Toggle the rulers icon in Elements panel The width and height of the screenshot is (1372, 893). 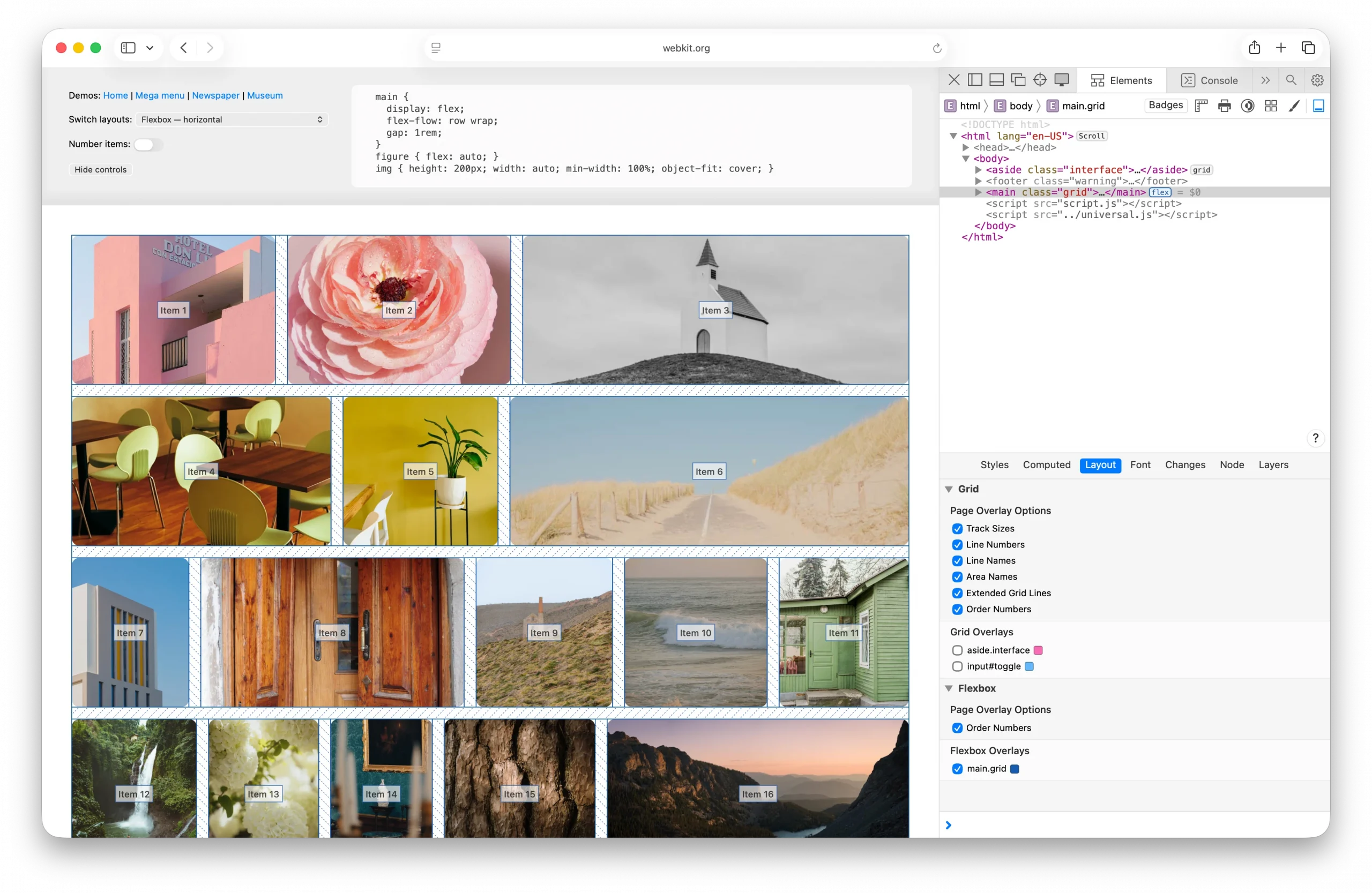[1202, 106]
